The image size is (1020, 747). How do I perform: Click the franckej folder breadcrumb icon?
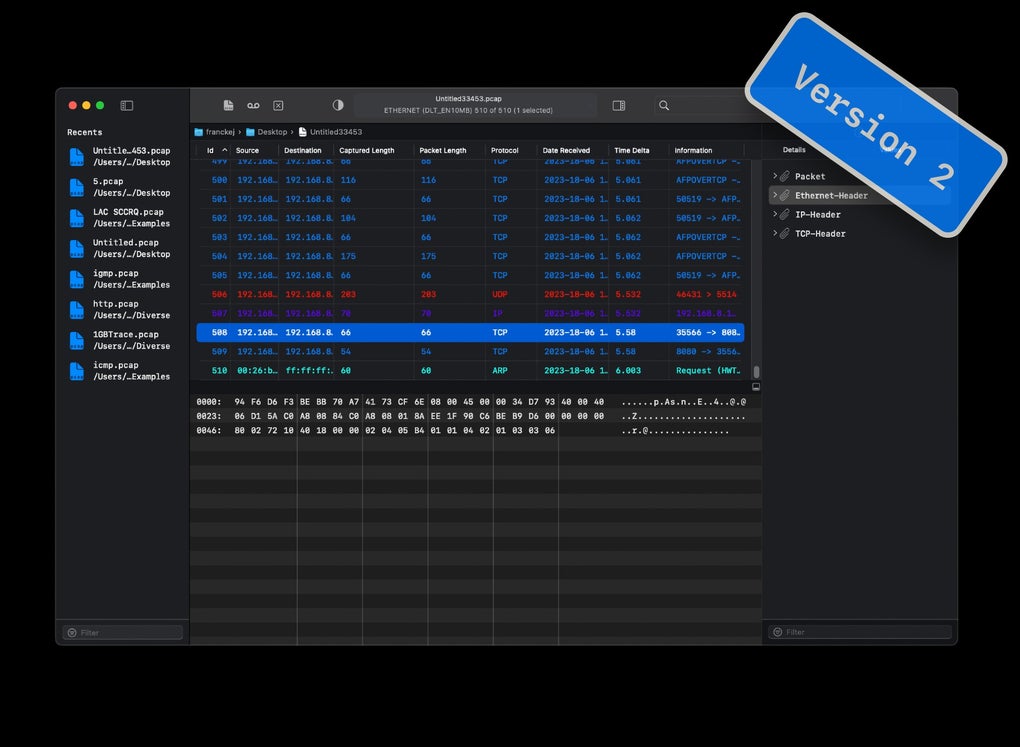pyautogui.click(x=198, y=132)
